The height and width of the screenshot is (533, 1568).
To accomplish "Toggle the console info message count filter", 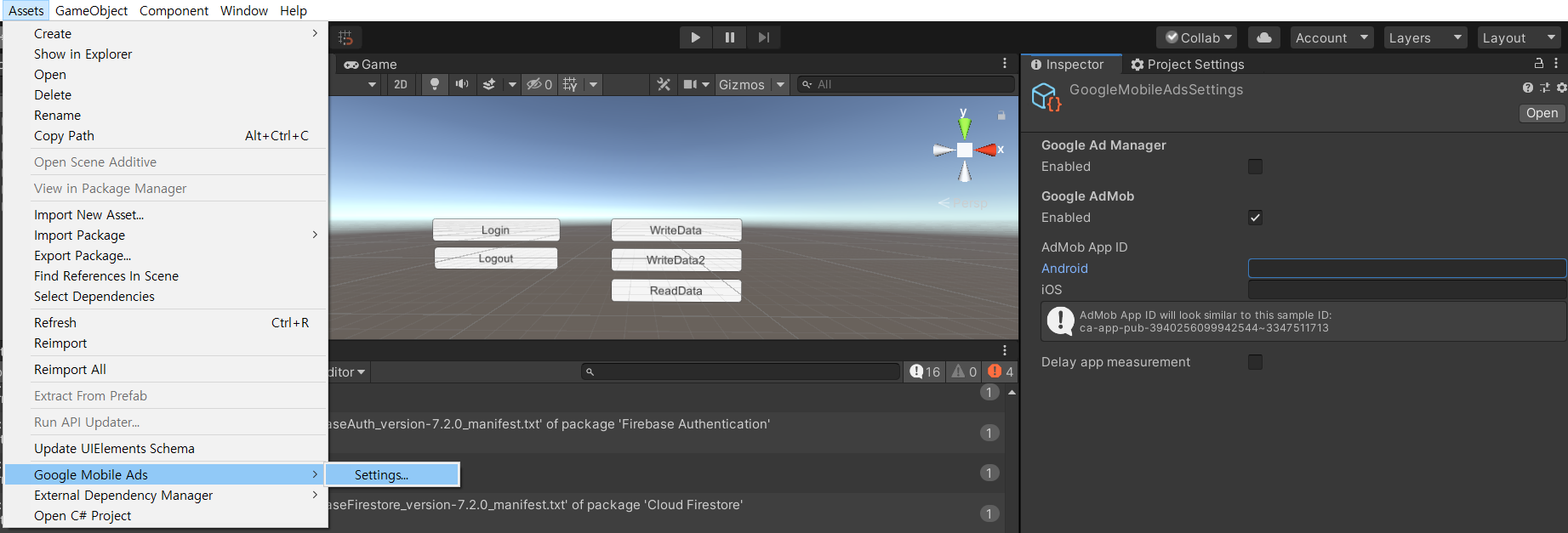I will [x=925, y=371].
